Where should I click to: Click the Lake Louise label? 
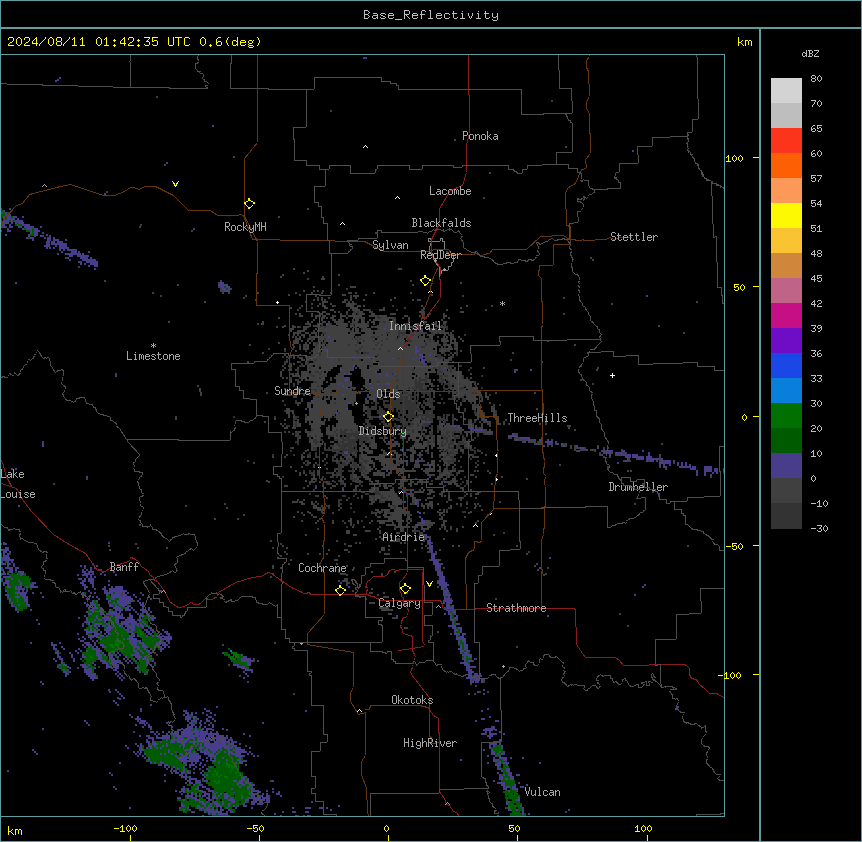[x=18, y=484]
